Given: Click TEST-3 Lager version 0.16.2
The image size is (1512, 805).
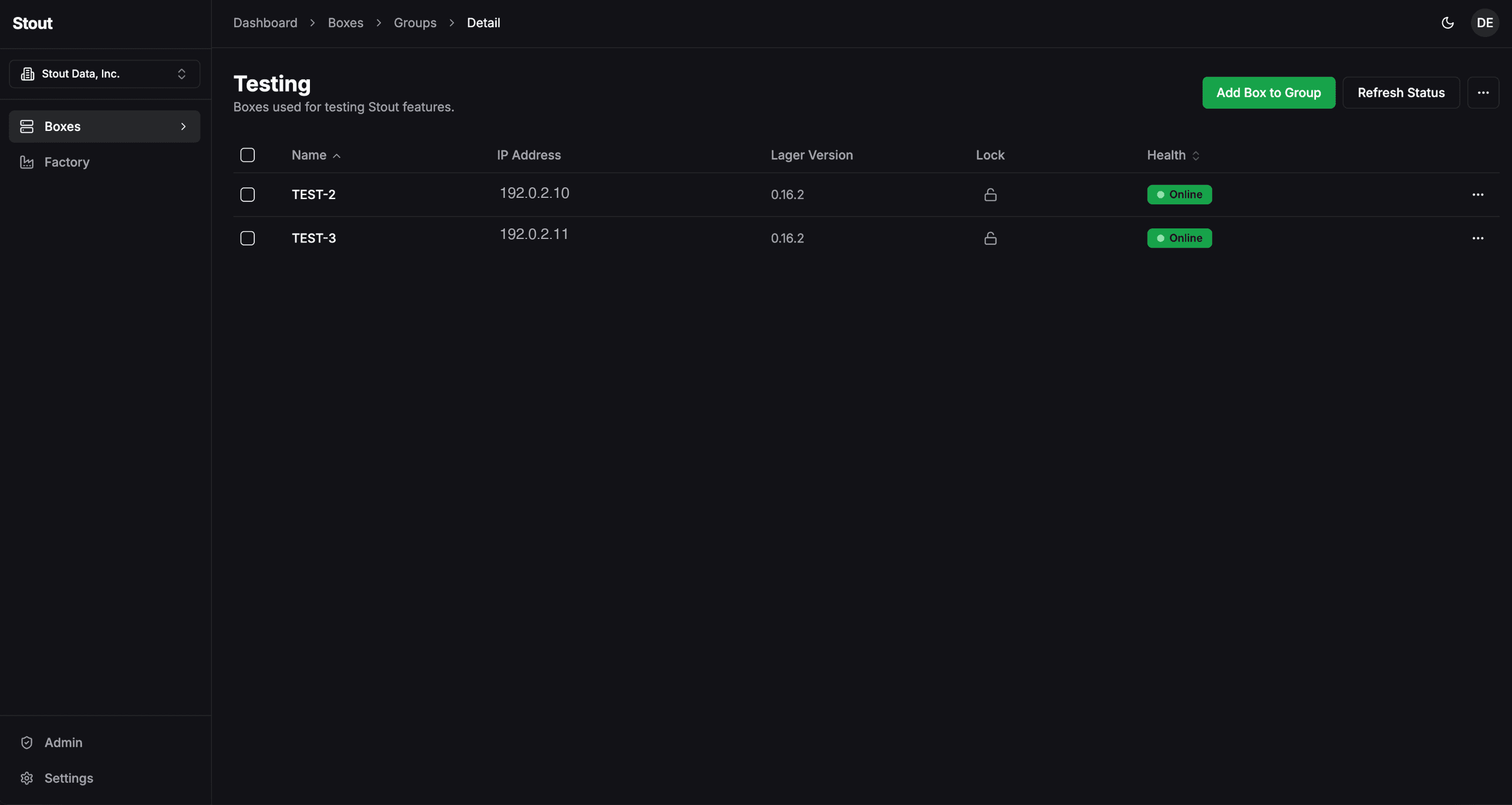Looking at the screenshot, I should (787, 238).
